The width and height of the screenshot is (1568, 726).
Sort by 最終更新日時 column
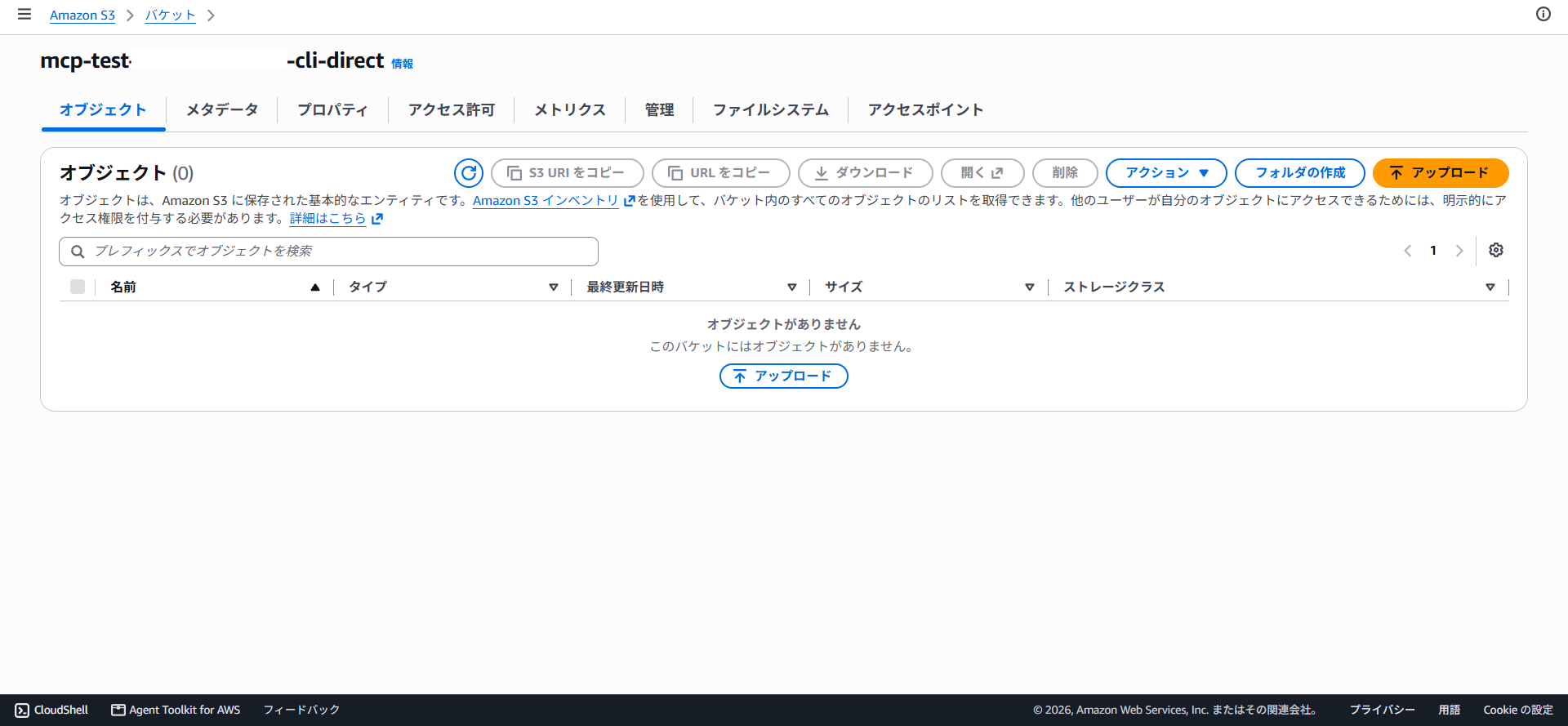(791, 287)
